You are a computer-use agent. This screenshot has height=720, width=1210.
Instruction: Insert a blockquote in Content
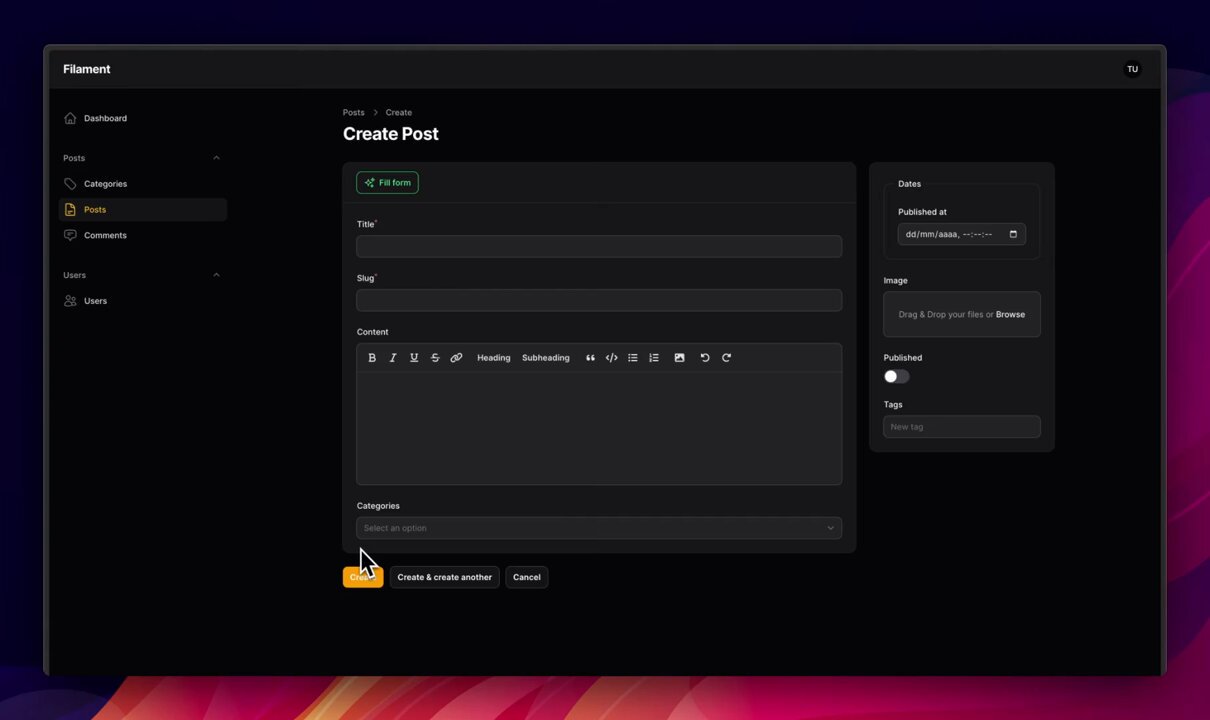point(590,358)
